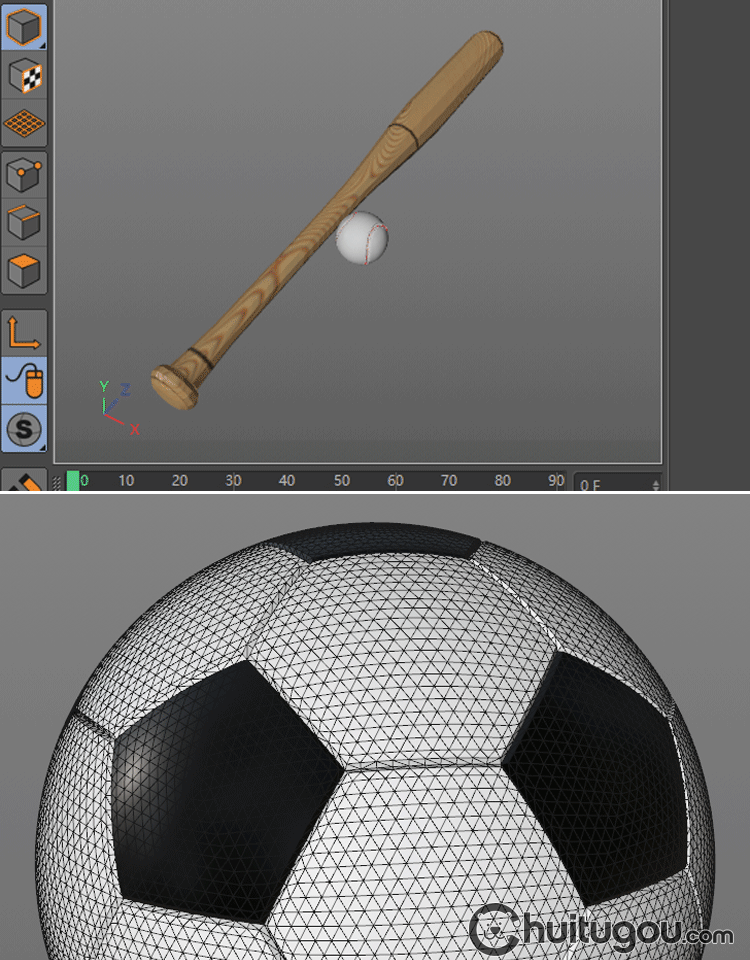
Task: Click the green playhead at frame 0
Action: (x=73, y=481)
